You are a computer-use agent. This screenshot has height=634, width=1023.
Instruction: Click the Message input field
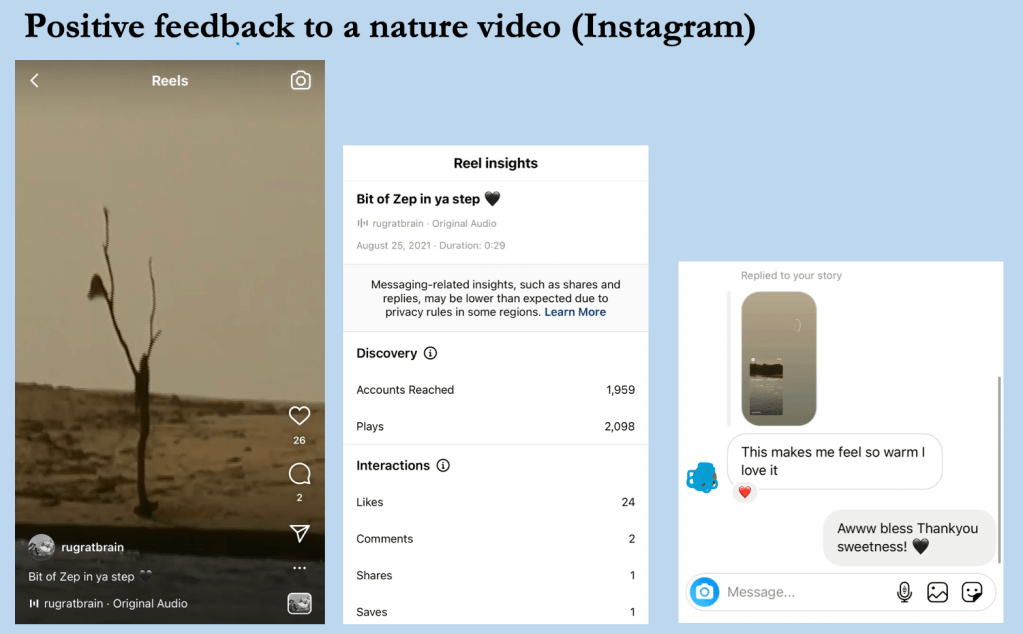808,592
